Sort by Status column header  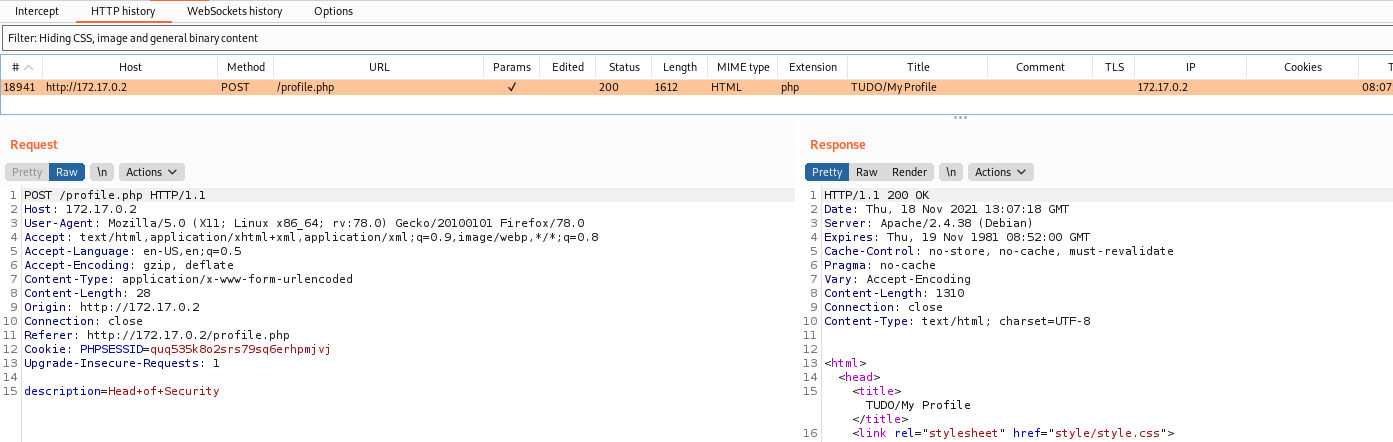coord(624,67)
